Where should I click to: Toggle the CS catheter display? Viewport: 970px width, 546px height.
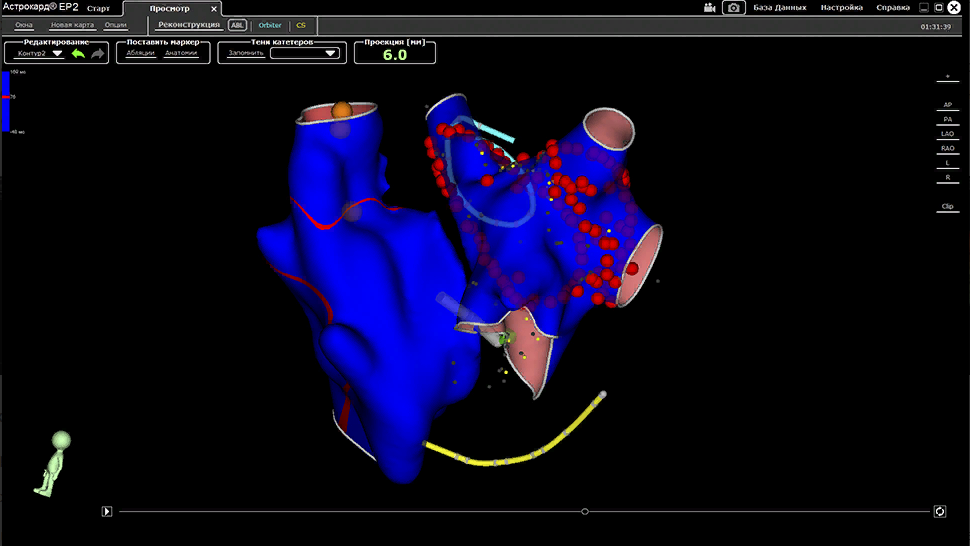[x=300, y=24]
